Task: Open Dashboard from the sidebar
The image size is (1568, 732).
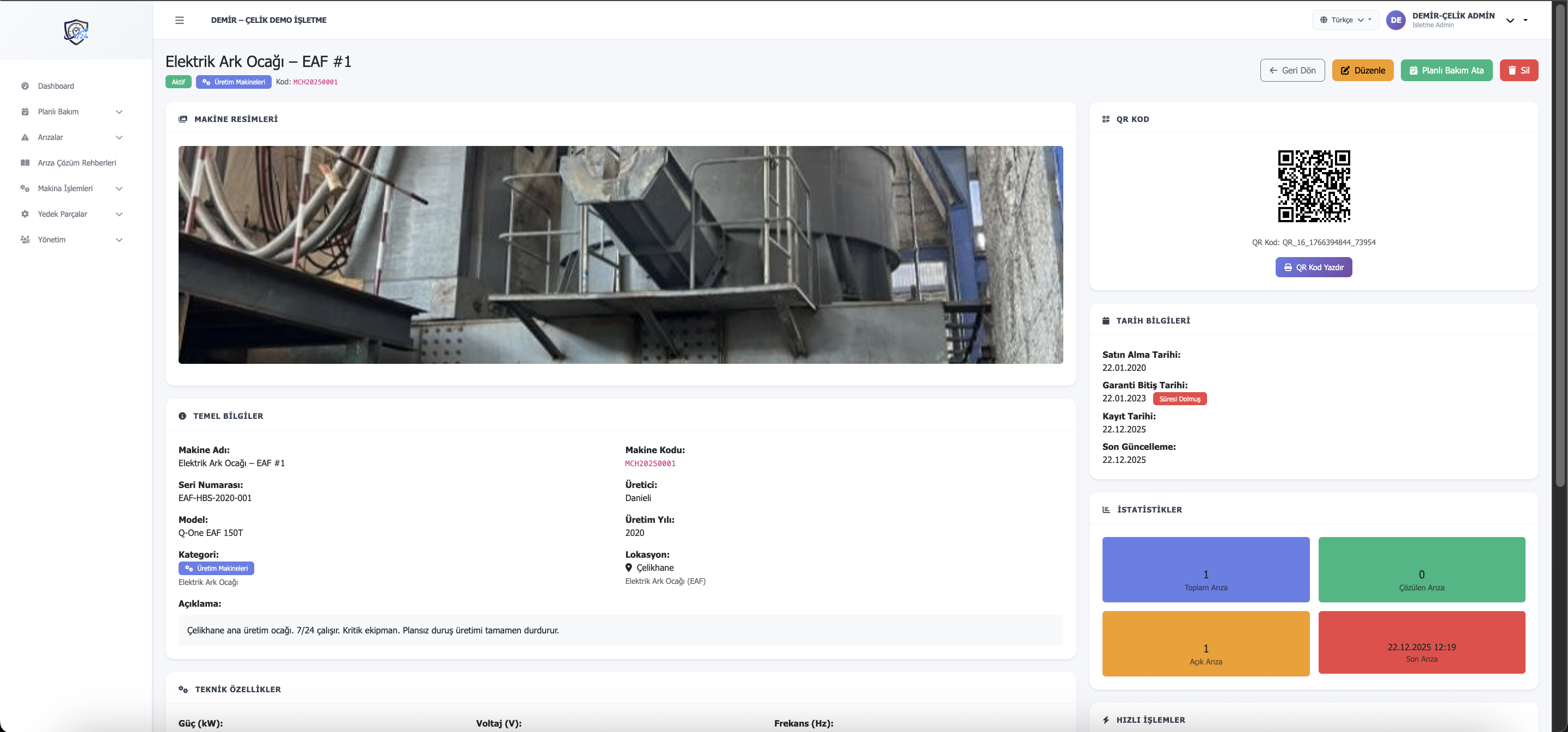Action: point(56,86)
